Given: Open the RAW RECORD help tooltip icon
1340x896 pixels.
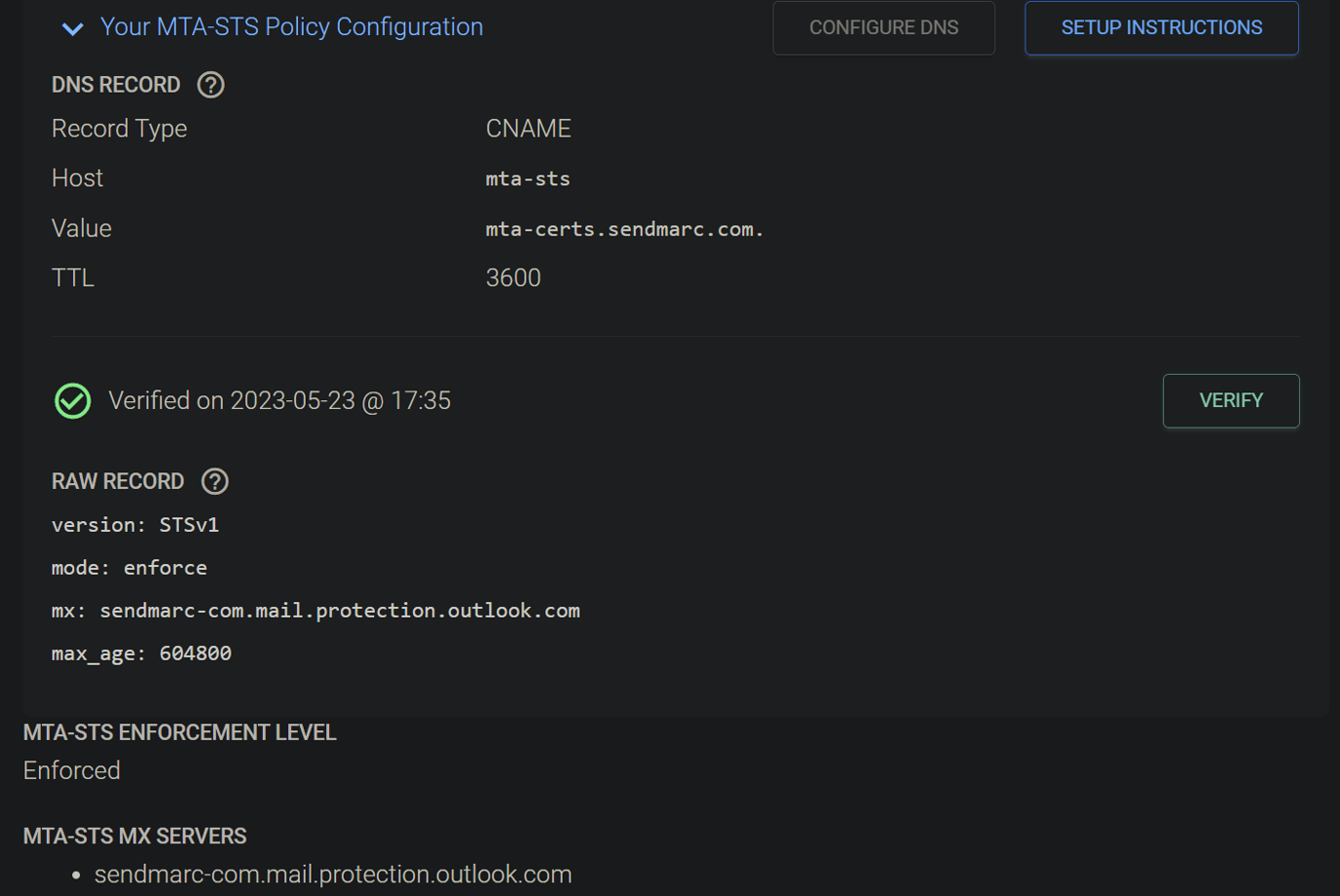Looking at the screenshot, I should pyautogui.click(x=214, y=481).
